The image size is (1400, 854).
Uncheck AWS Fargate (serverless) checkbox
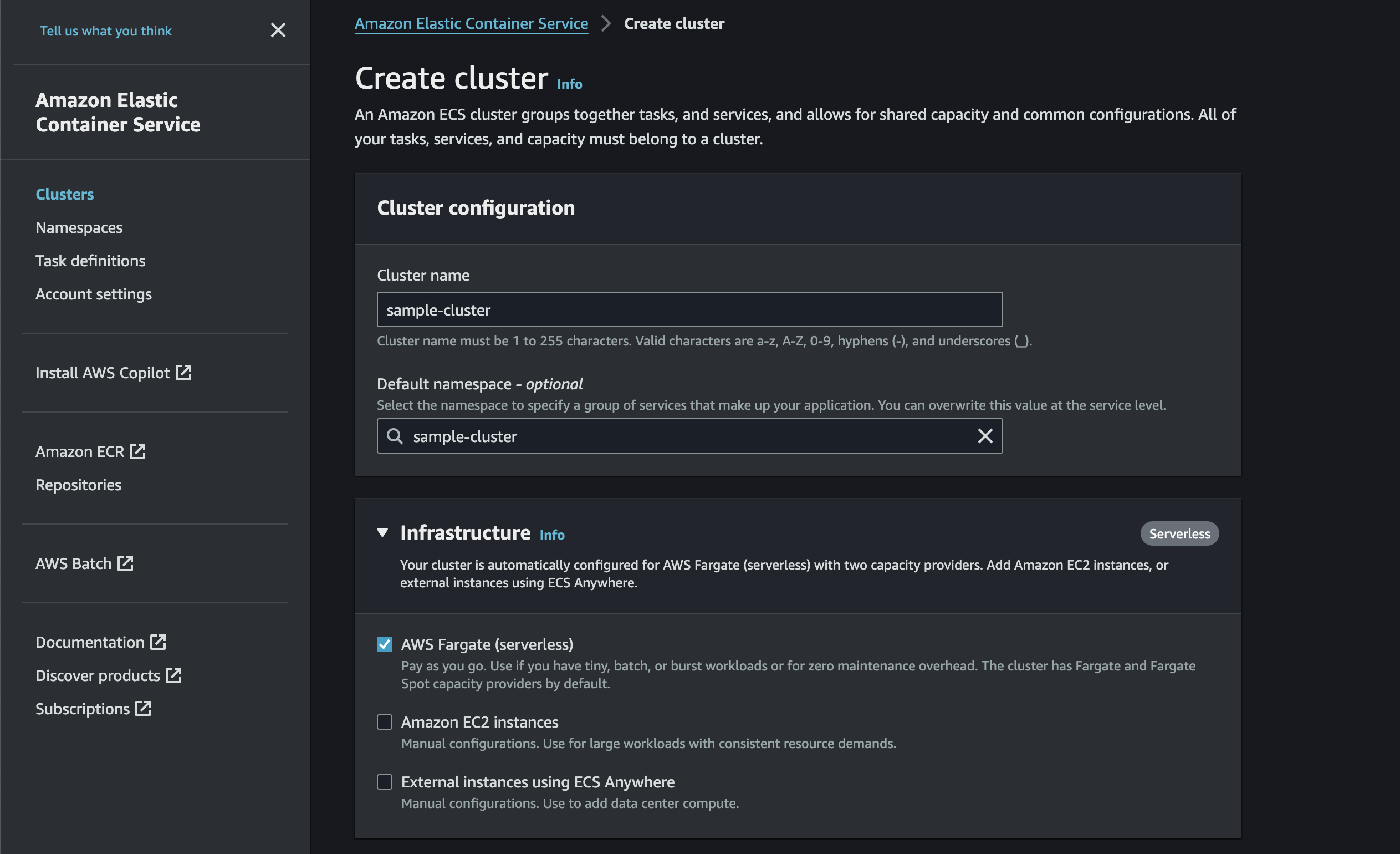coord(385,644)
